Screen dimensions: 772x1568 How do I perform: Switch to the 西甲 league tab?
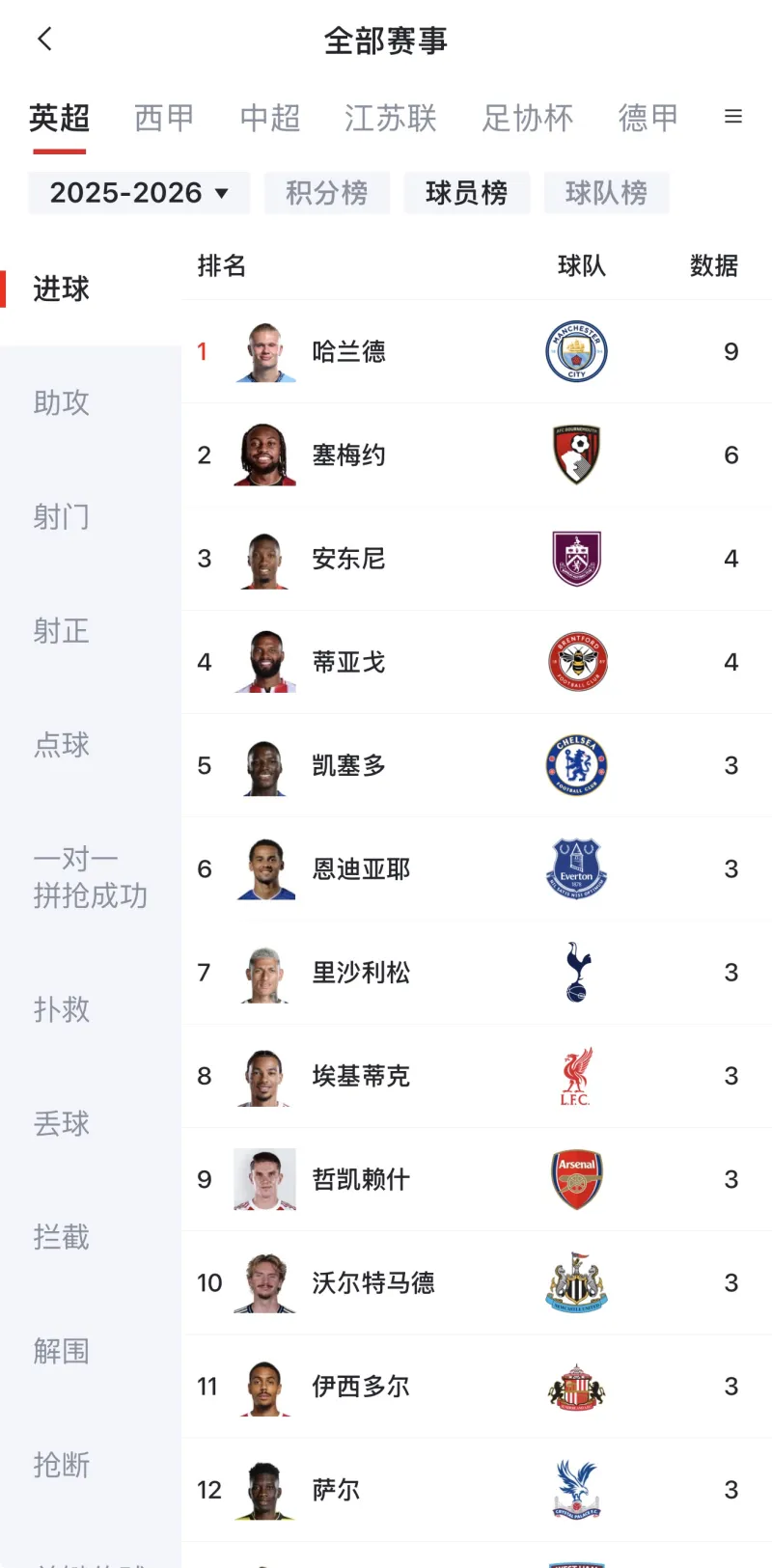[164, 118]
